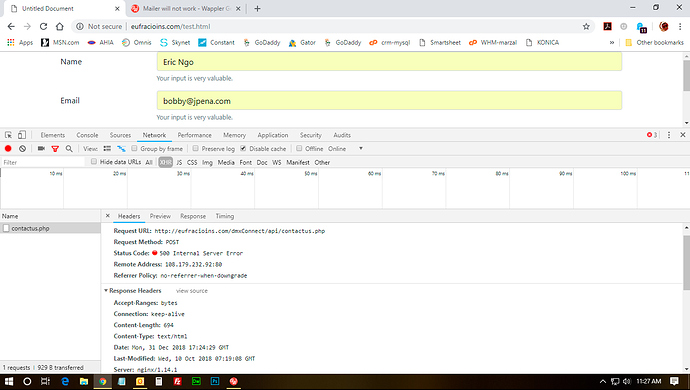
Task: Enable Group by frame checkbox
Action: pyautogui.click(x=135, y=148)
